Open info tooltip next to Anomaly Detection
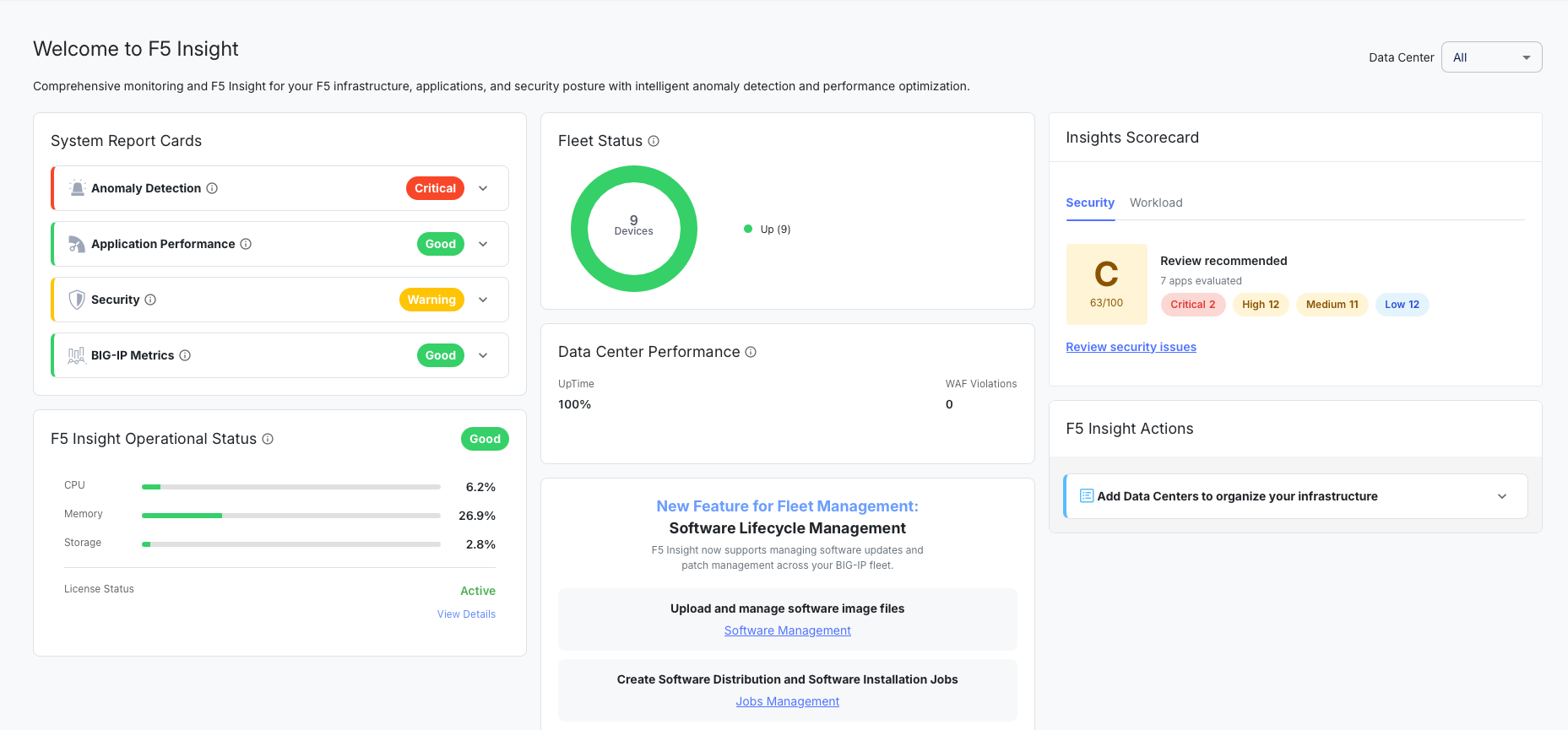Screen dimensions: 1568x730 [x=213, y=188]
